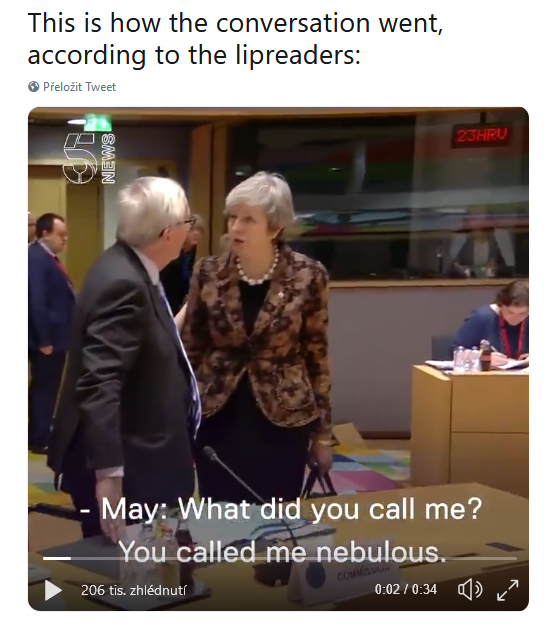The image size is (555, 625).
Task: Play the embedded video
Action: point(53,590)
